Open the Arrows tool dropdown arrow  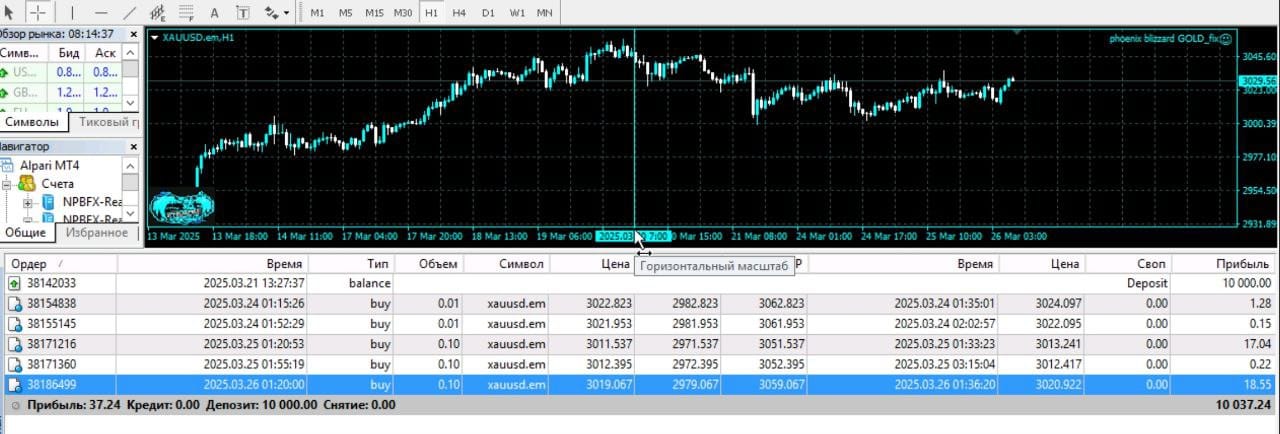(x=287, y=13)
